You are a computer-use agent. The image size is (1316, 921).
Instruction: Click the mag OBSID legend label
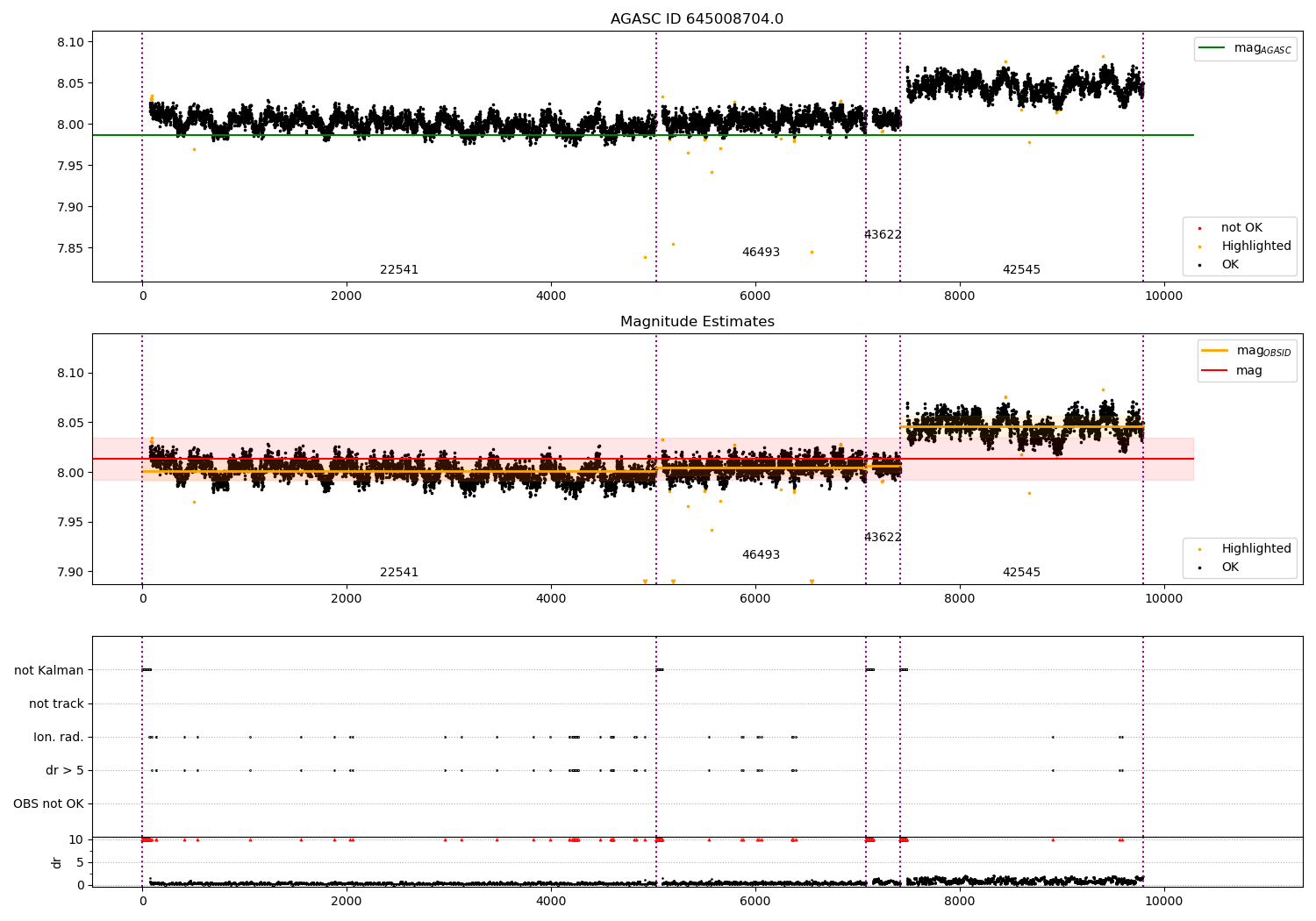tap(1263, 351)
